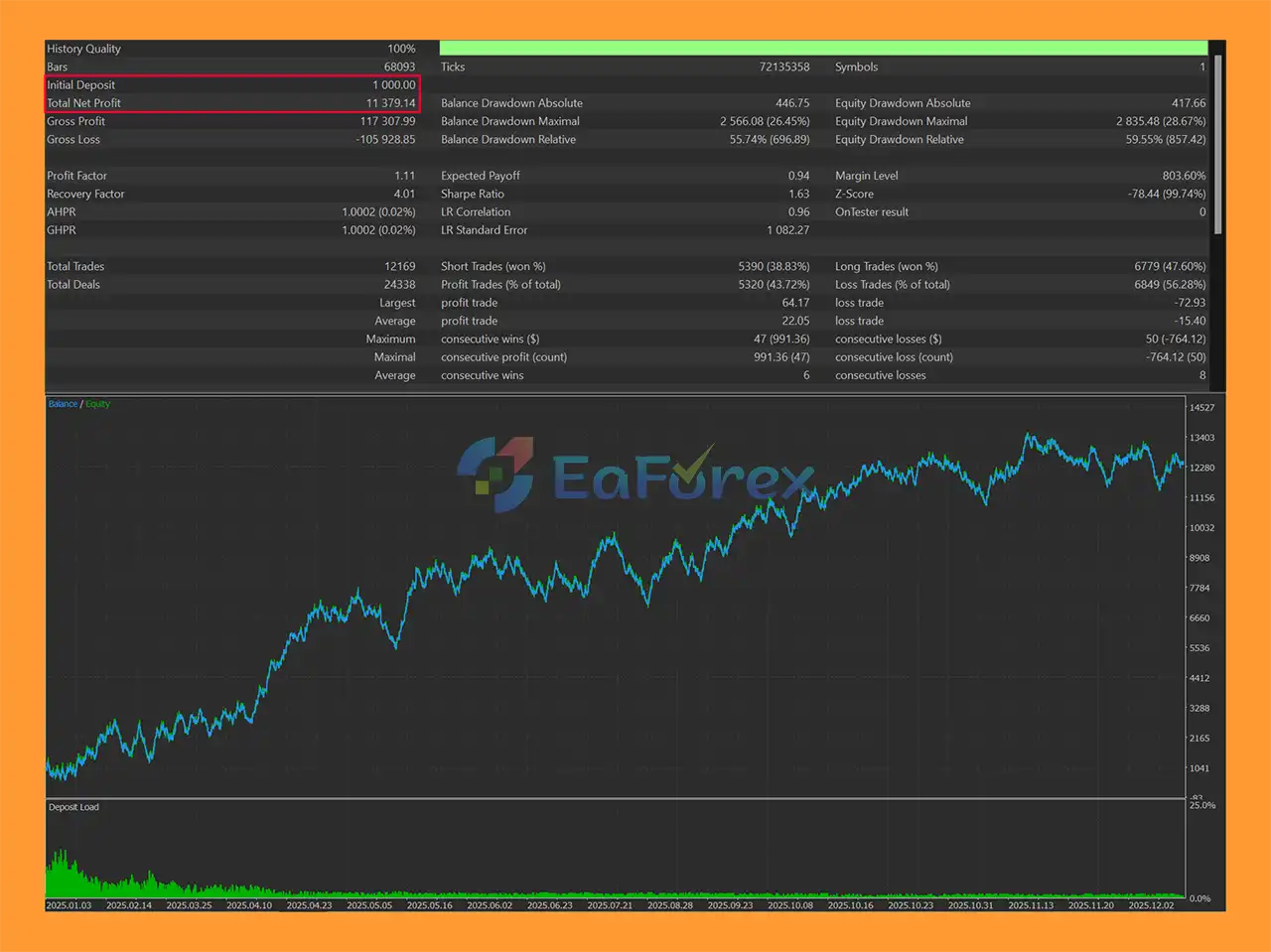The width and height of the screenshot is (1271, 952).
Task: Click the EaForex logo icon watermark
Action: pyautogui.click(x=495, y=475)
